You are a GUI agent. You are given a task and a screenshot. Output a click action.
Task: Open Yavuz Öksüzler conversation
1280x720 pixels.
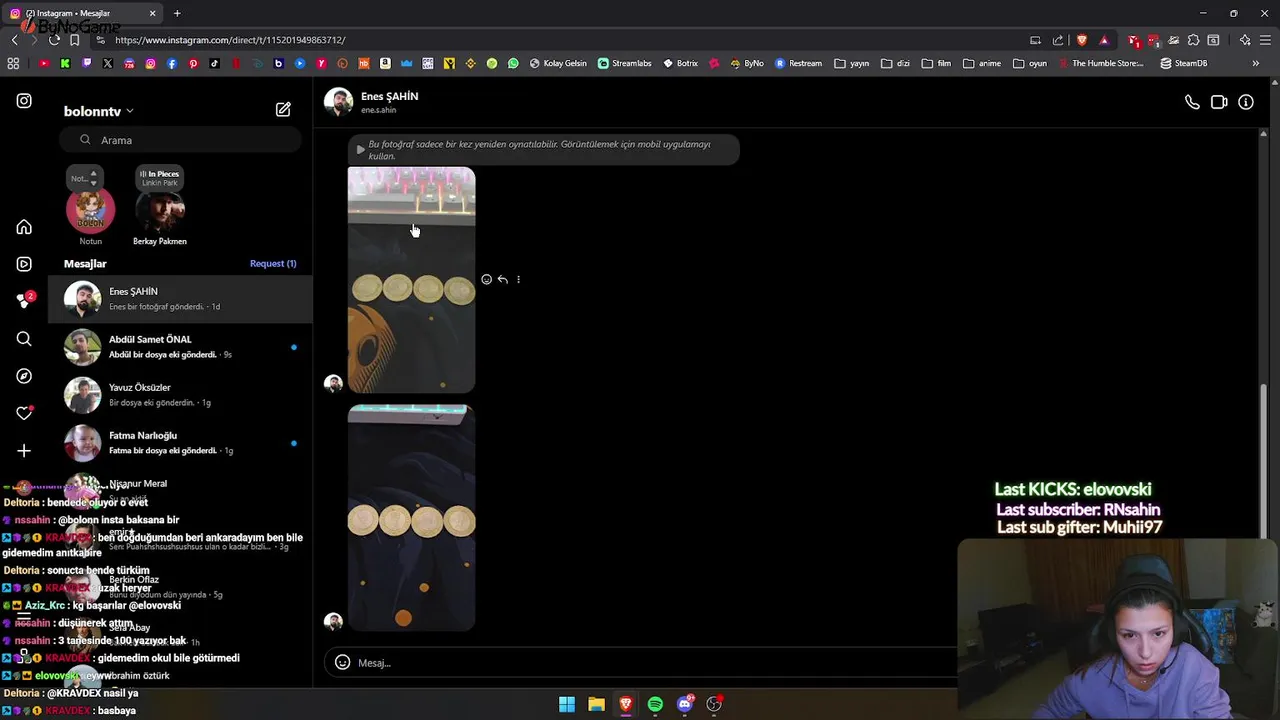[180, 395]
